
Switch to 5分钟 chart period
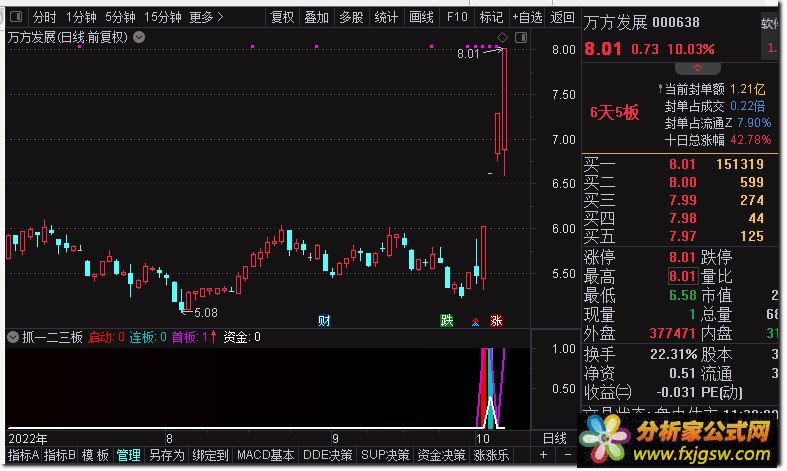[120, 18]
